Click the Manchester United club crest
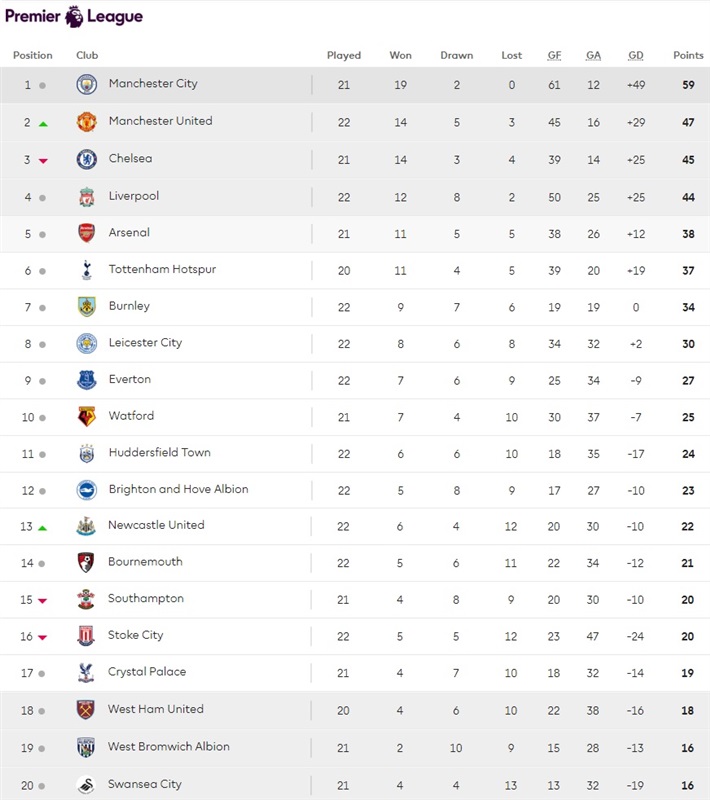Viewport: 710px width, 800px height. tap(87, 122)
